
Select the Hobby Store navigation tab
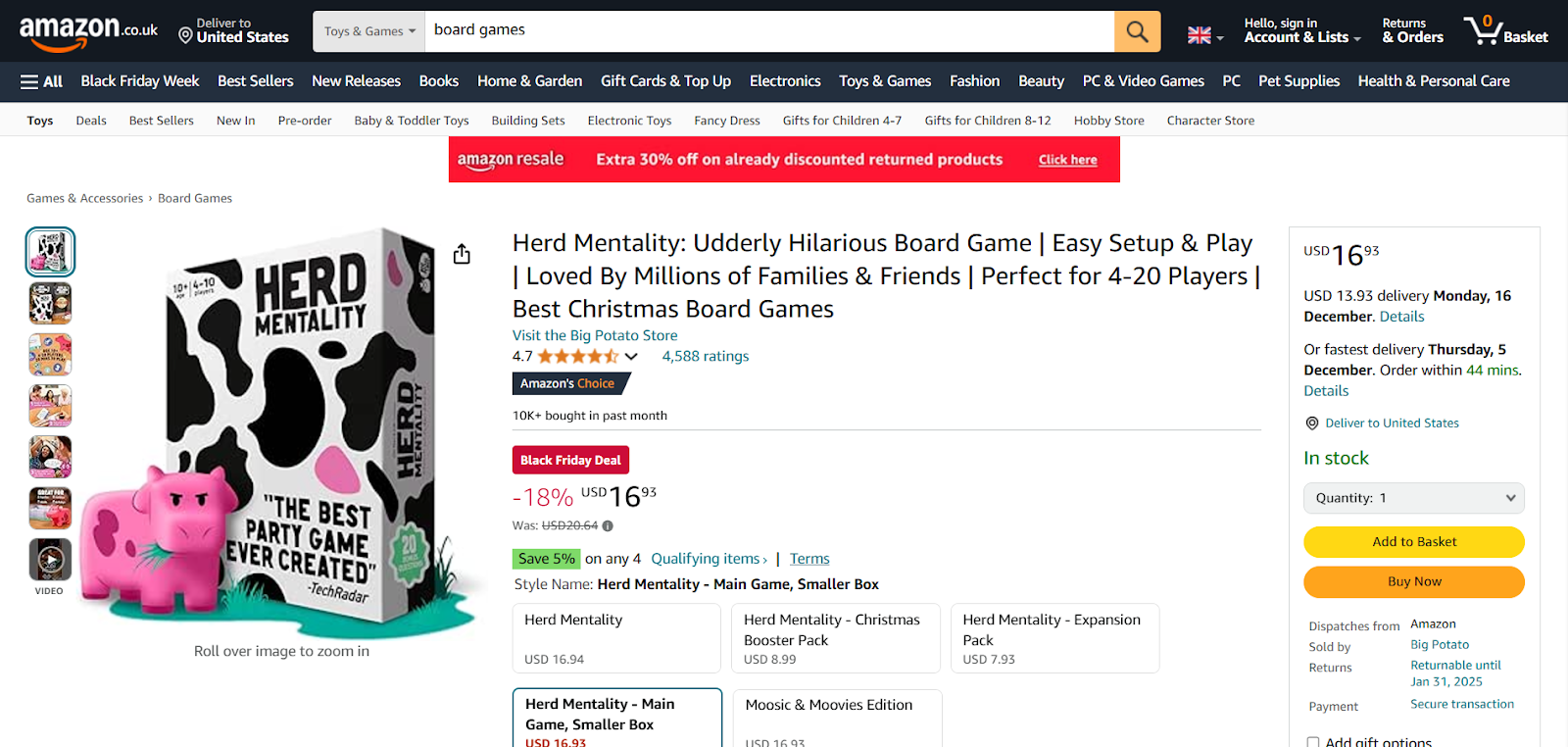[1107, 120]
